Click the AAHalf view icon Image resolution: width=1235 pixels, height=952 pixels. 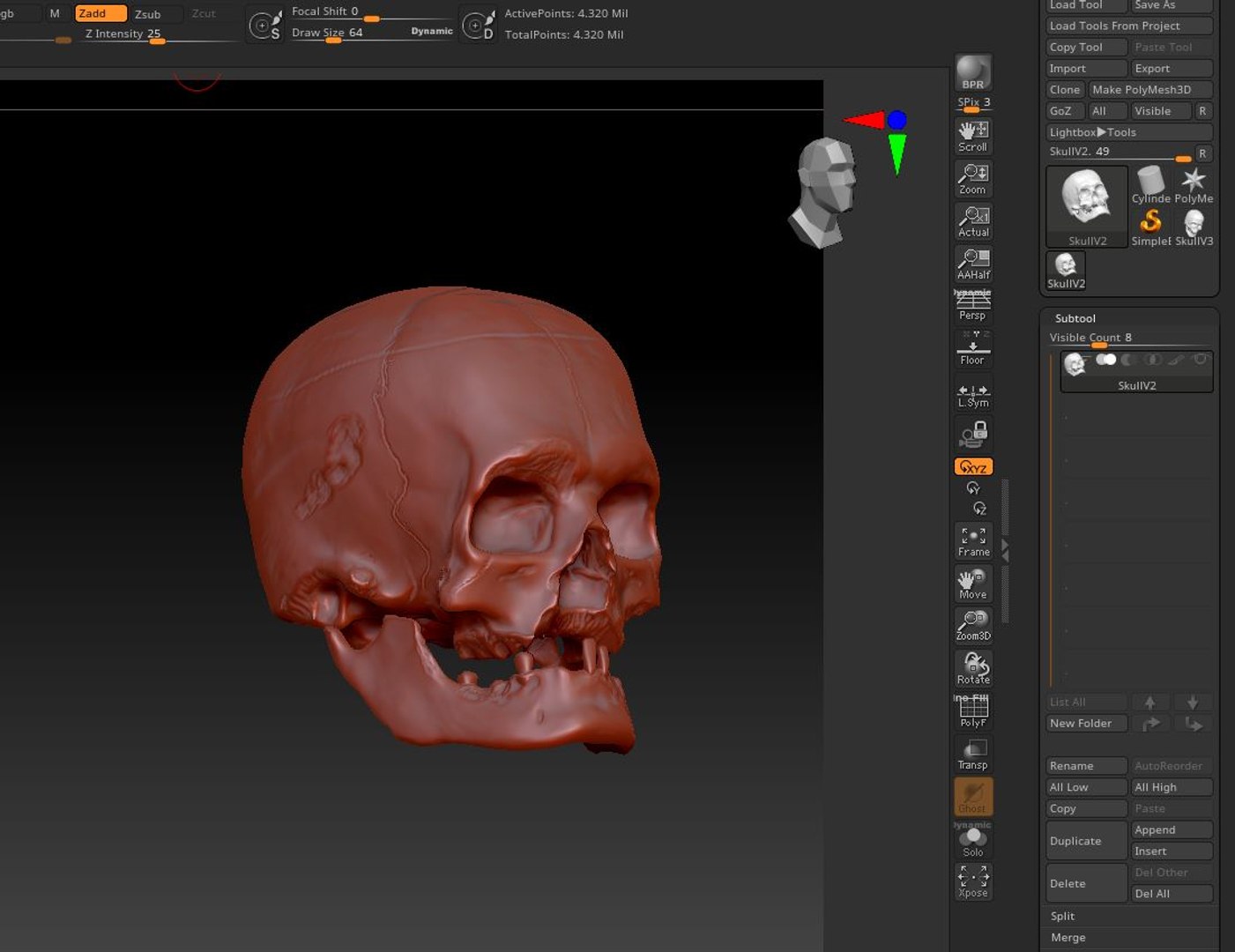[973, 264]
